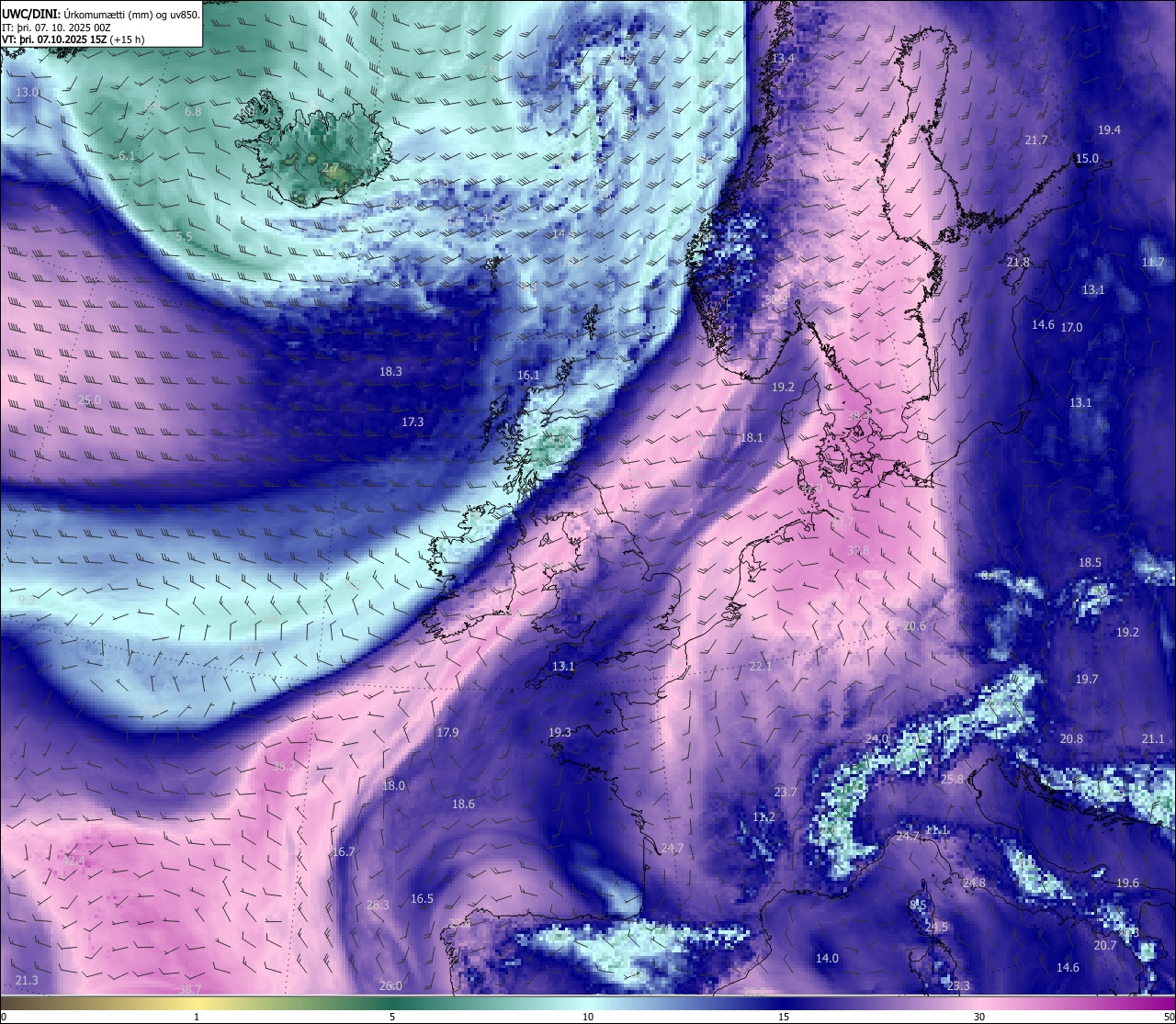Click the 17.3 value on the map

[x=413, y=422]
